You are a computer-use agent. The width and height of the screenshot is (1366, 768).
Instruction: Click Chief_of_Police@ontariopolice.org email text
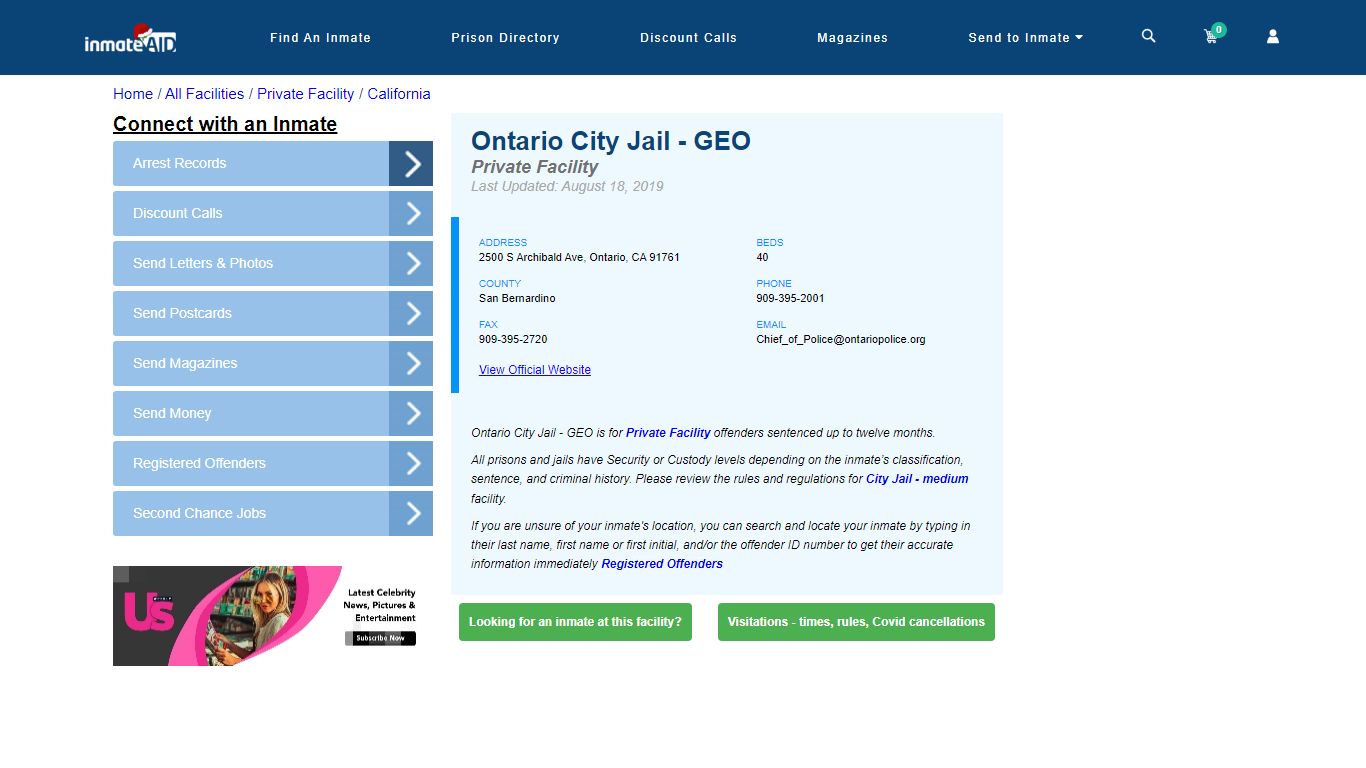[841, 339]
